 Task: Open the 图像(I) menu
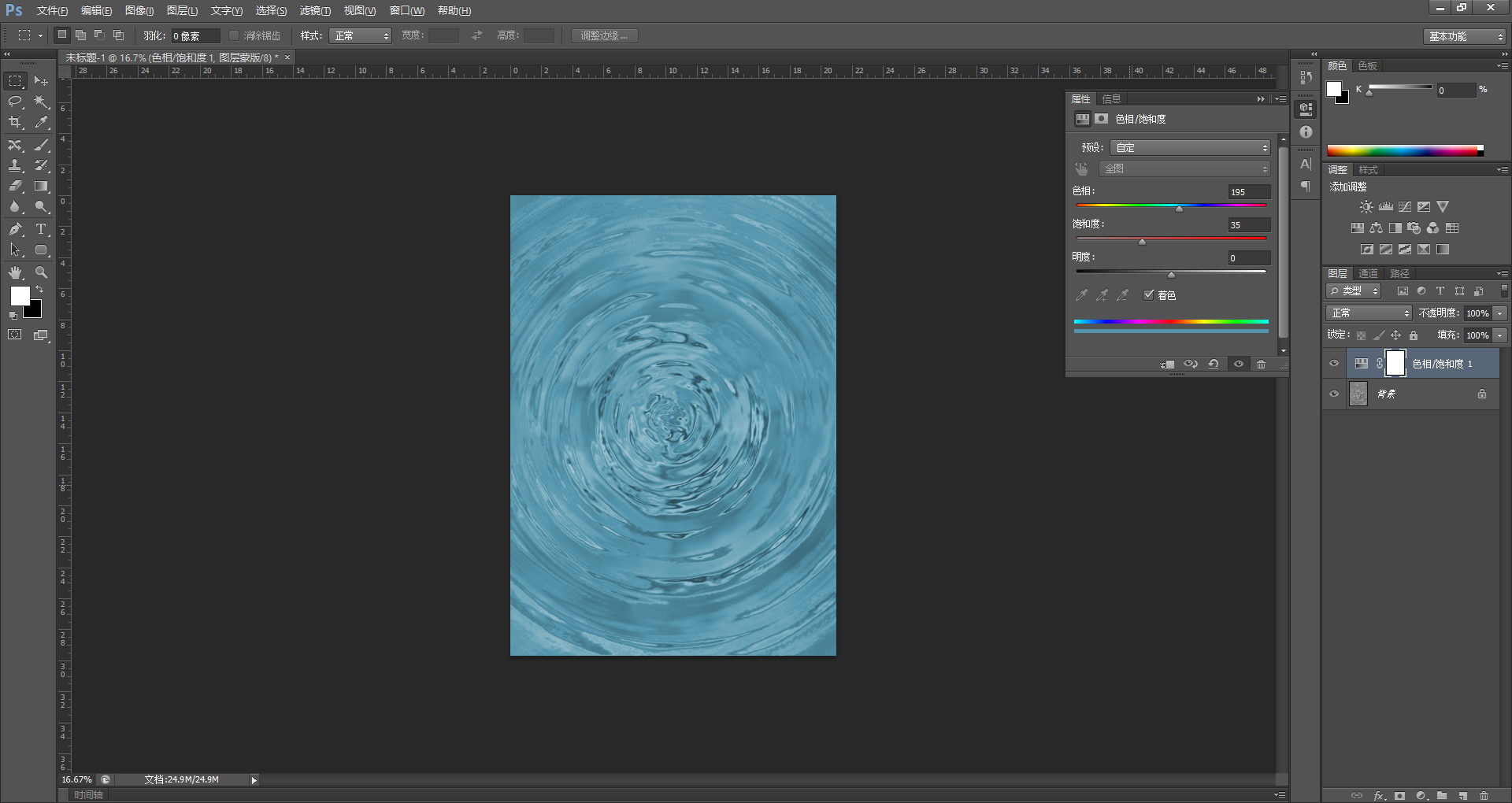click(139, 11)
